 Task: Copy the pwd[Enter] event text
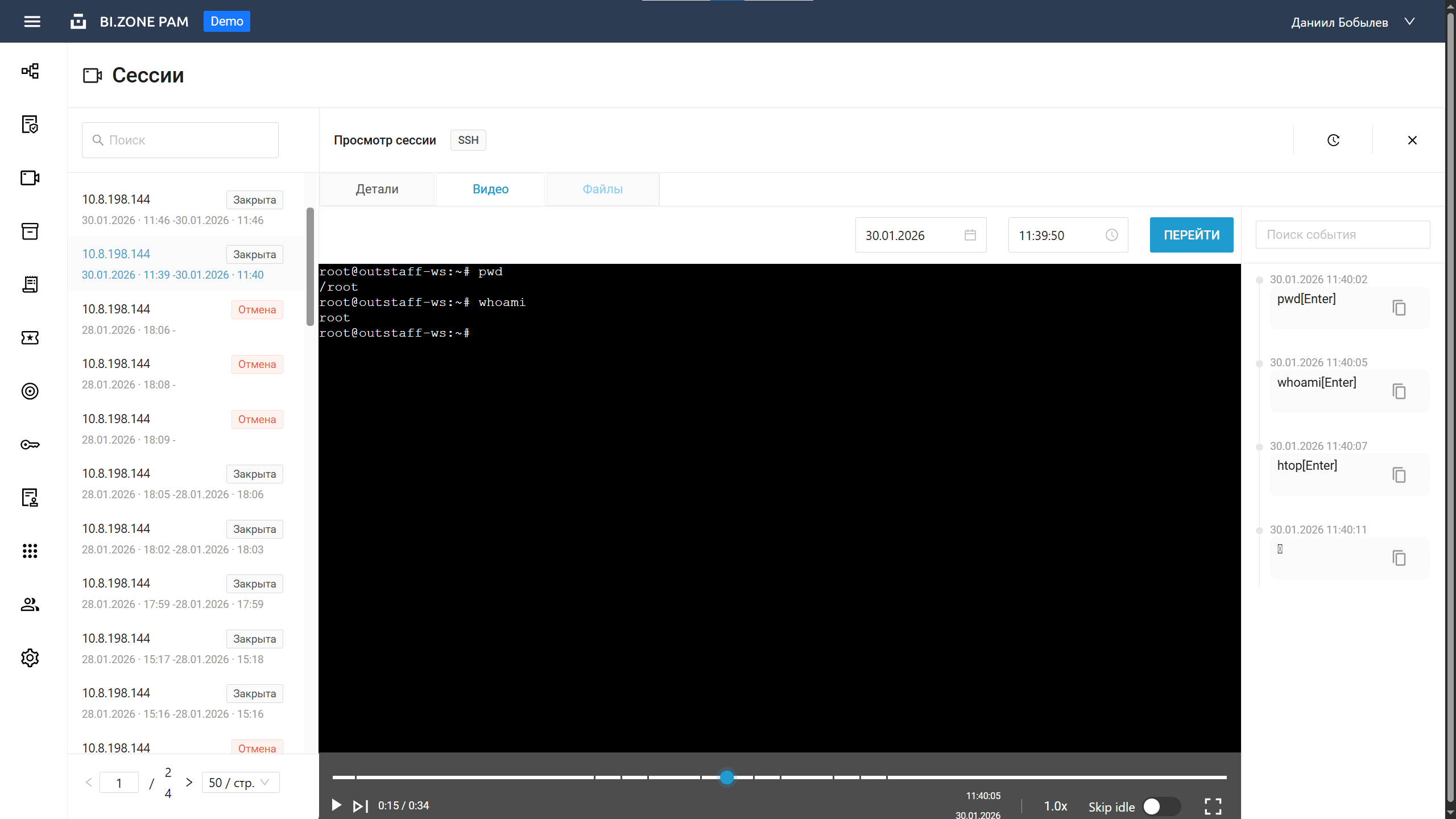1399,308
